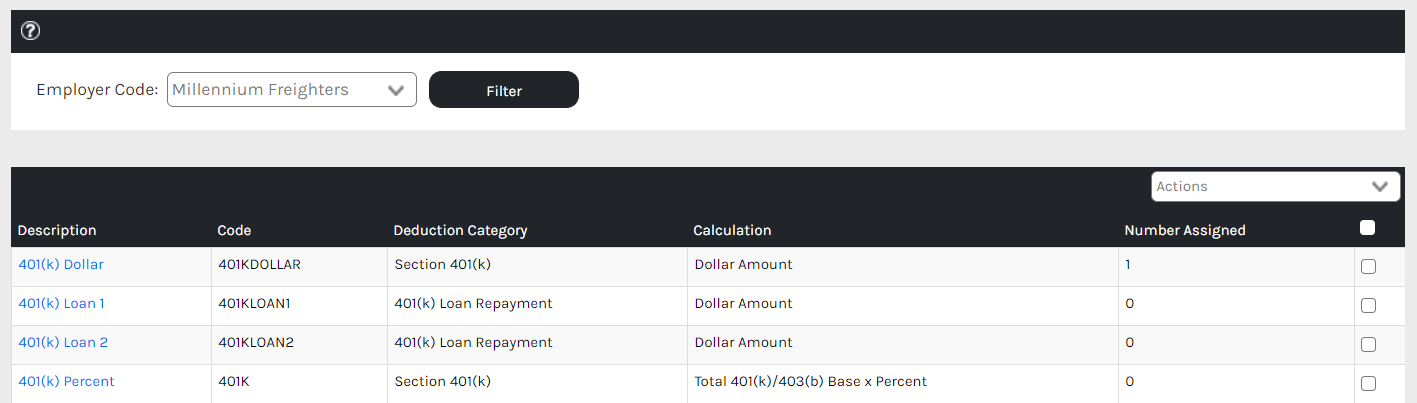Open the help question mark icon
This screenshot has height=403, width=1417.
click(30, 31)
